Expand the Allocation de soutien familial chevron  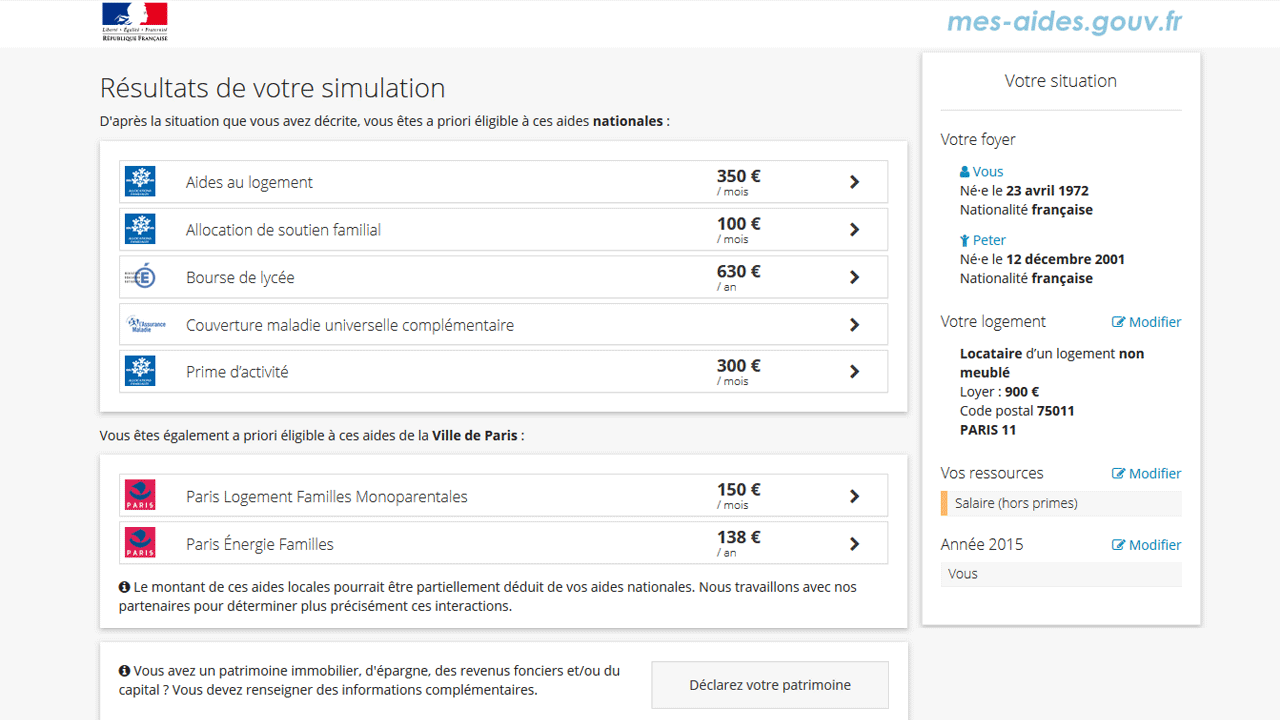pos(855,230)
